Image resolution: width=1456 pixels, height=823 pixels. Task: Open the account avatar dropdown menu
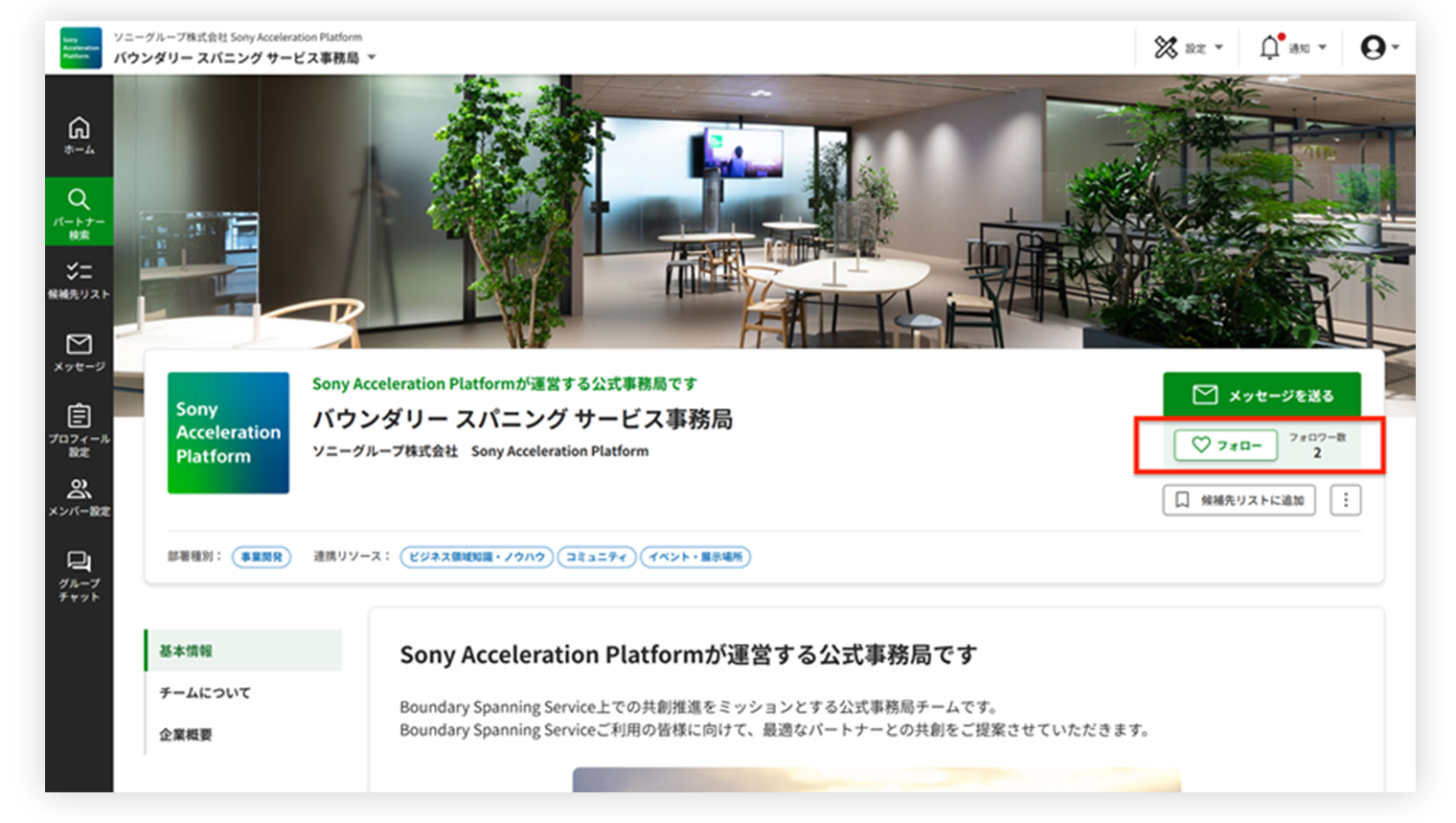(x=1374, y=46)
